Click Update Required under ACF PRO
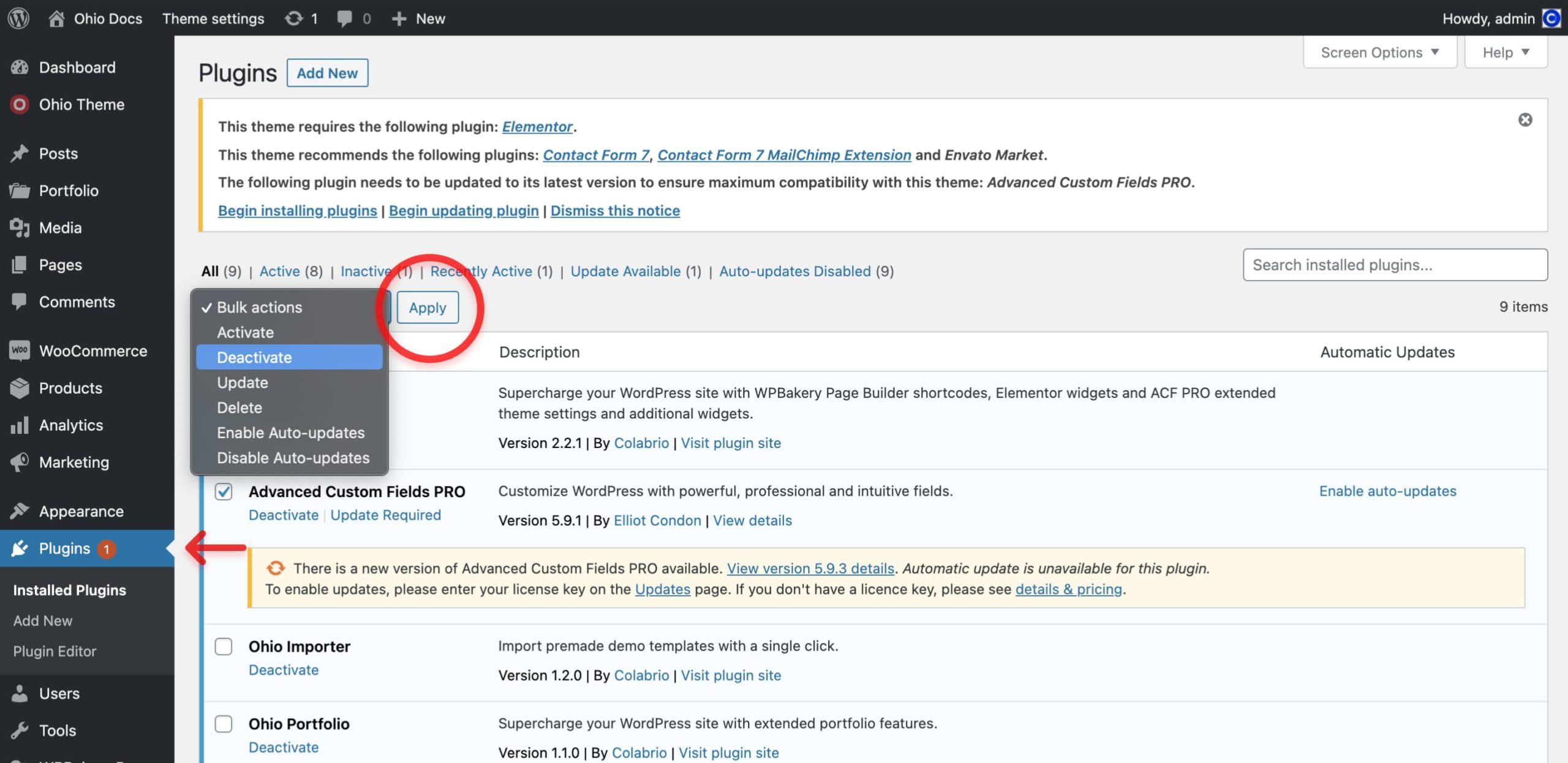 (x=386, y=515)
